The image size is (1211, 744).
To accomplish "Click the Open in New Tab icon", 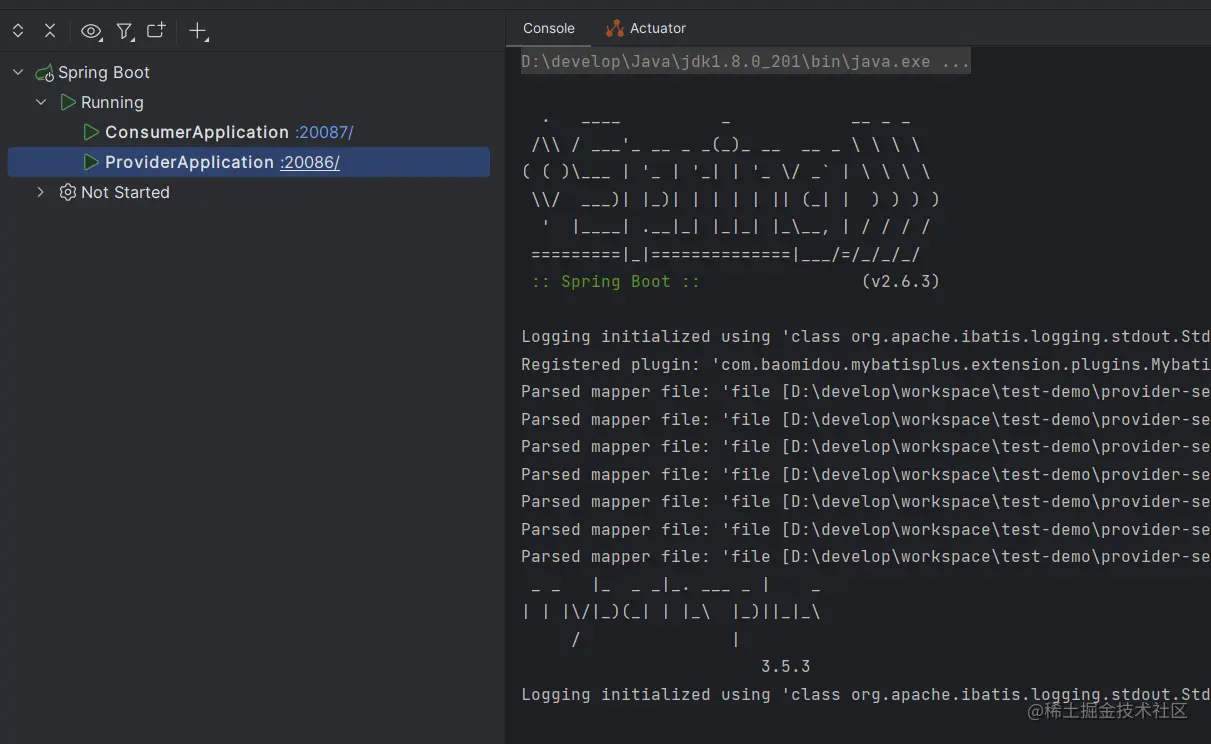I will [156, 31].
